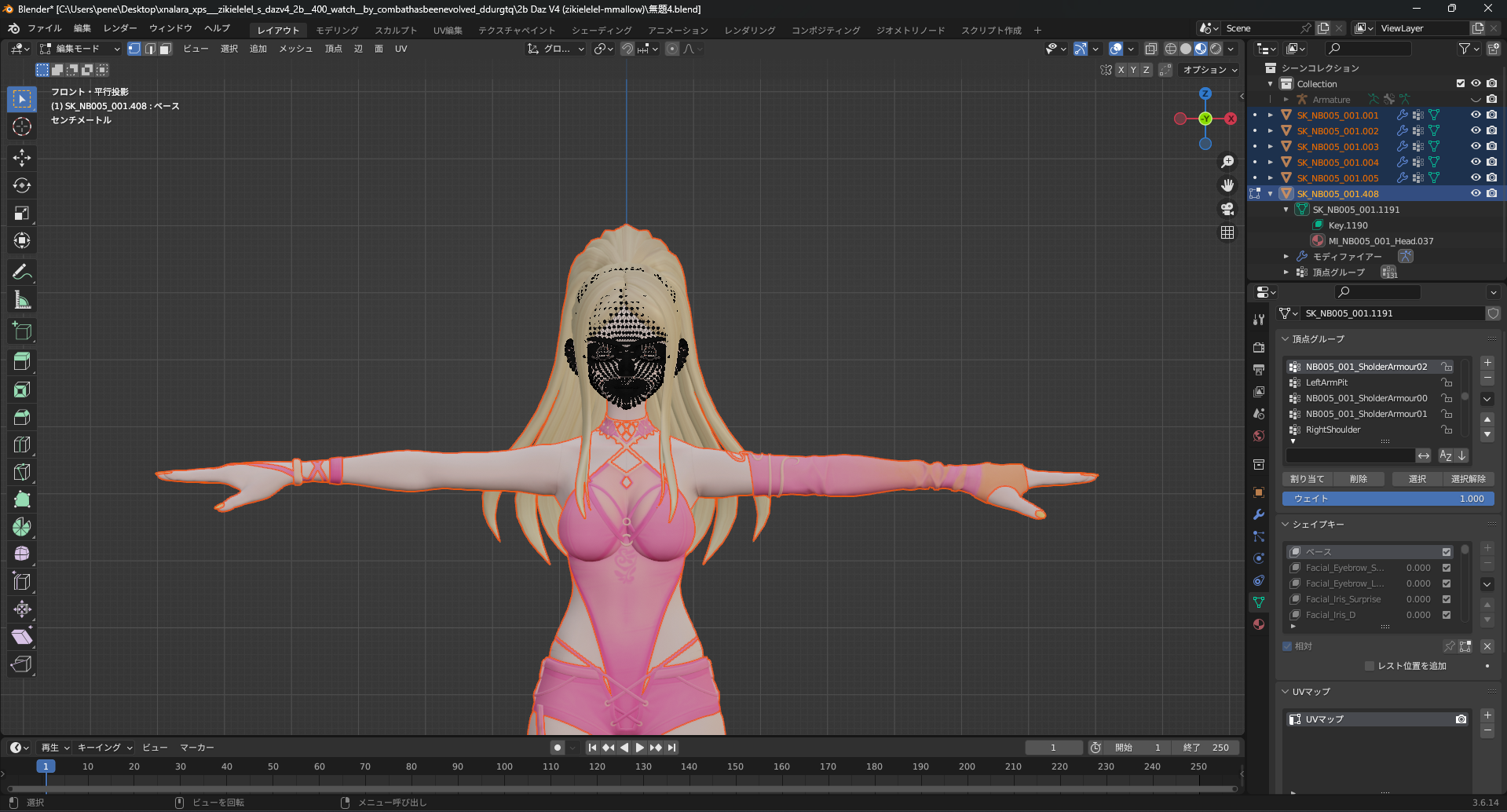
Task: Switch to vertex select mode
Action: coord(134,49)
